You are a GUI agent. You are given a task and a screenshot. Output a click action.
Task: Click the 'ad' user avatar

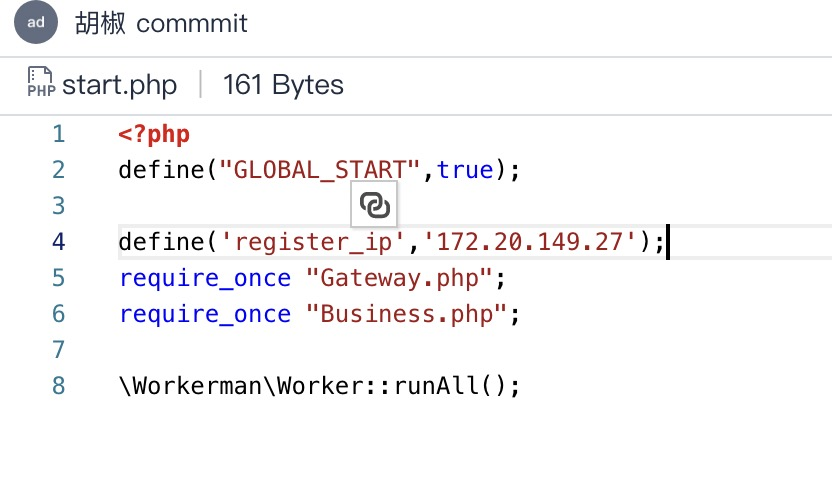[36, 22]
